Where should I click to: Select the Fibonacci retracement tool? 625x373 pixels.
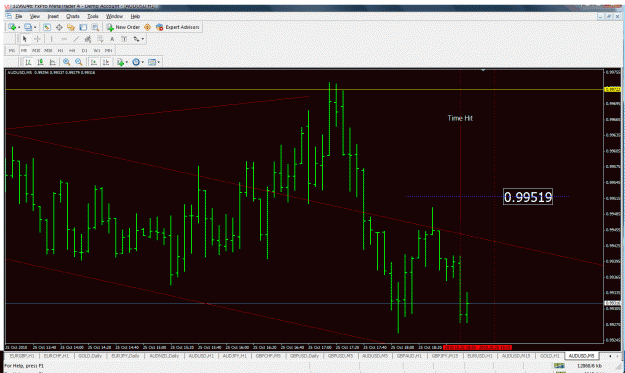(x=100, y=39)
